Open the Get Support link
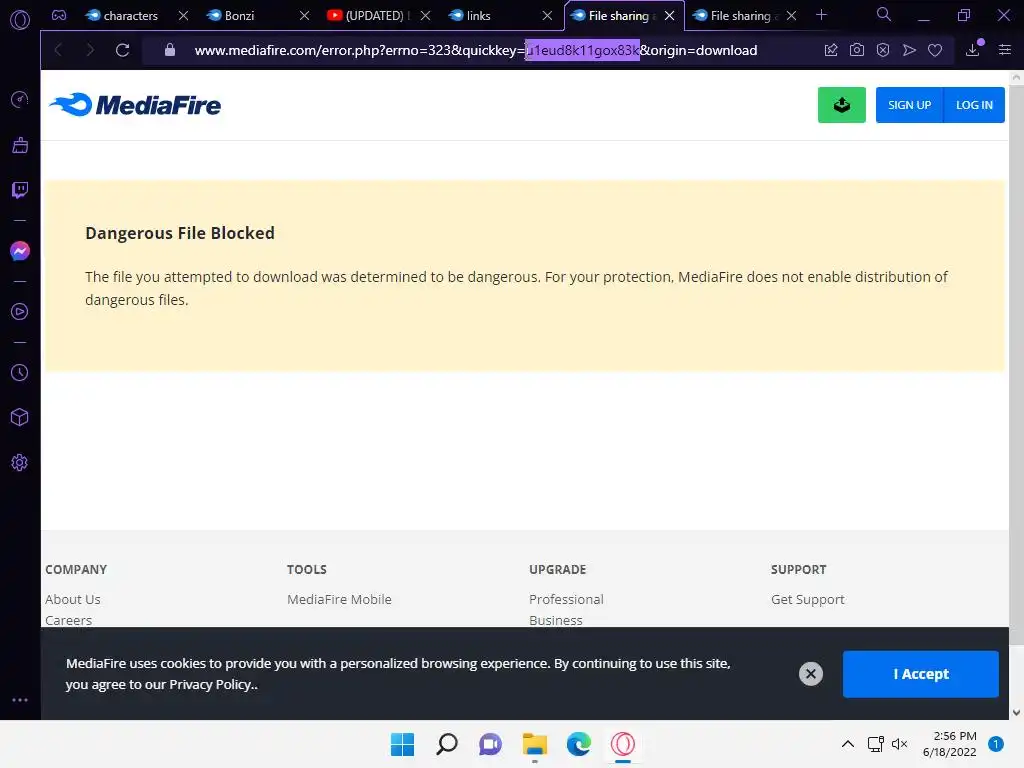Screen dimensions: 1024x768 pyautogui.click(x=807, y=599)
